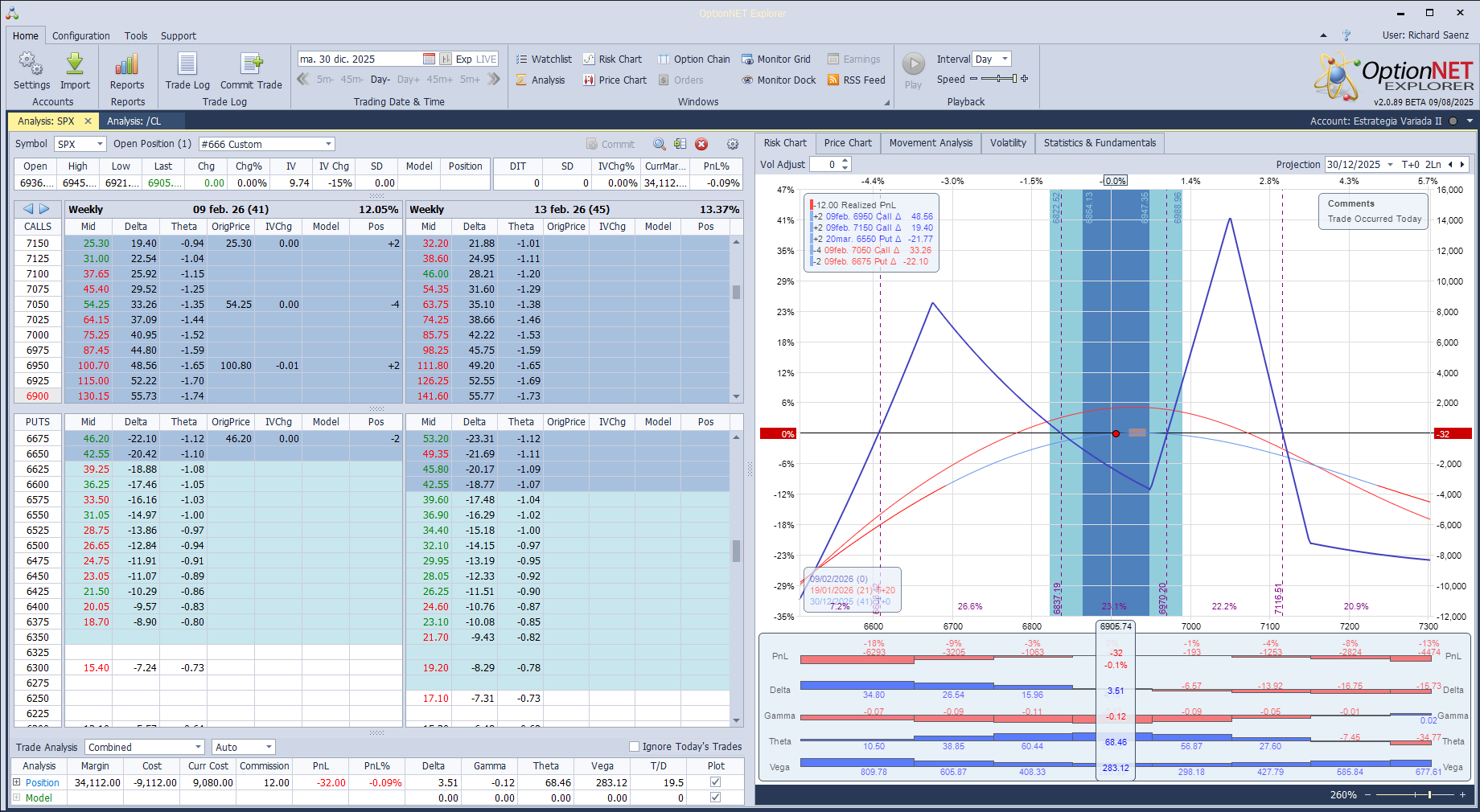Open the Configuration menu
The height and width of the screenshot is (812, 1480).
[80, 36]
